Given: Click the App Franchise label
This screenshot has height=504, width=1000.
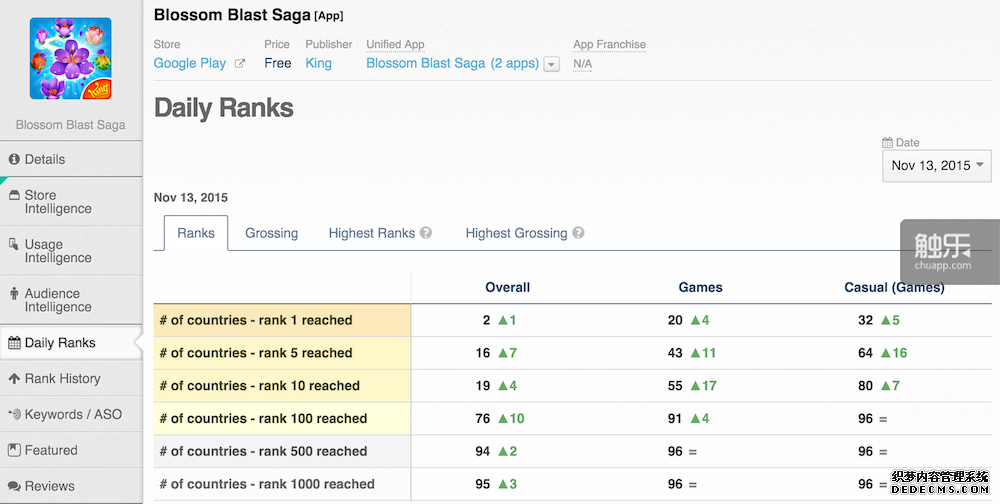Looking at the screenshot, I should point(609,44).
